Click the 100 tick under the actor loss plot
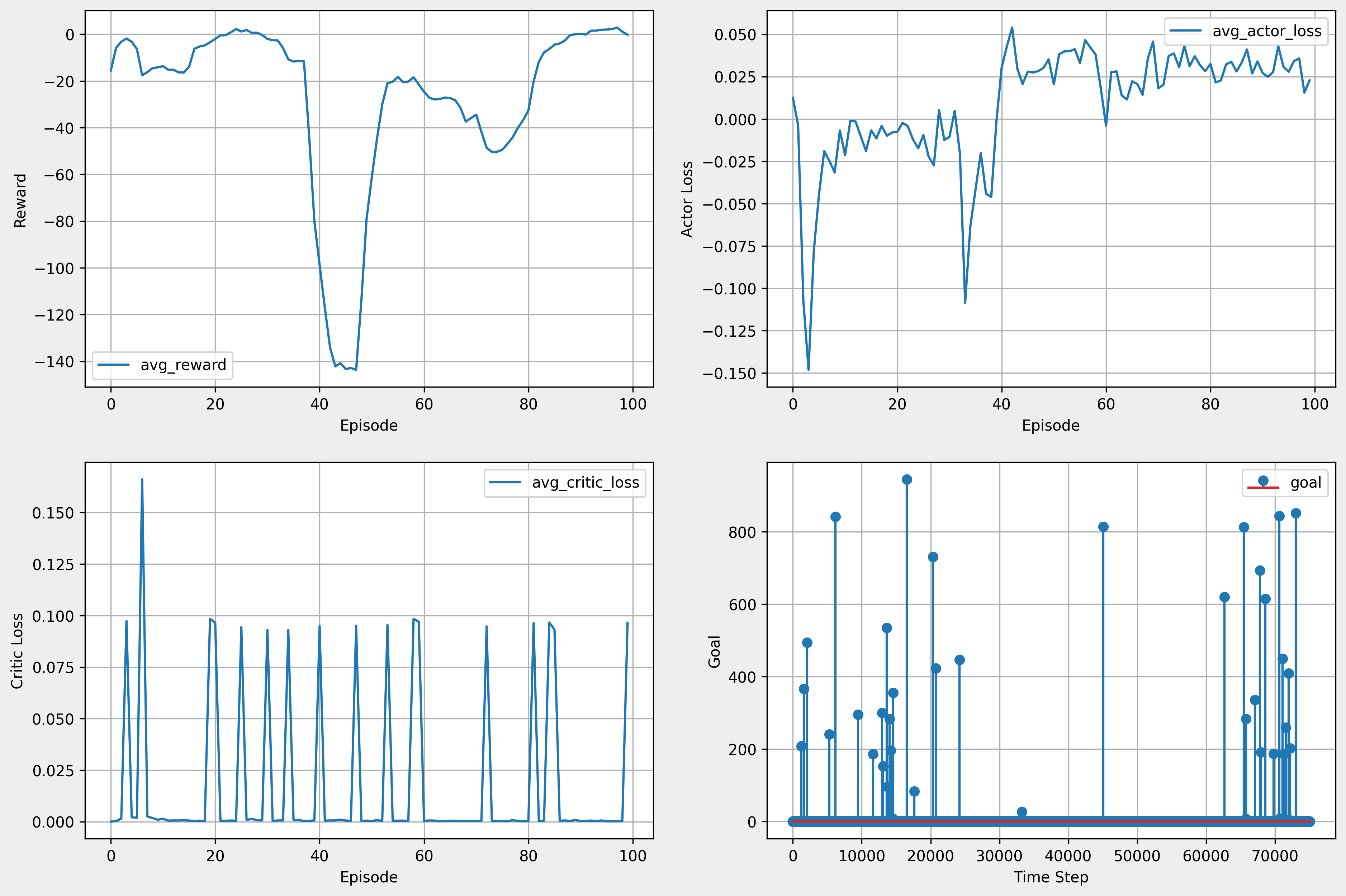Image resolution: width=1346 pixels, height=896 pixels. pos(1314,404)
